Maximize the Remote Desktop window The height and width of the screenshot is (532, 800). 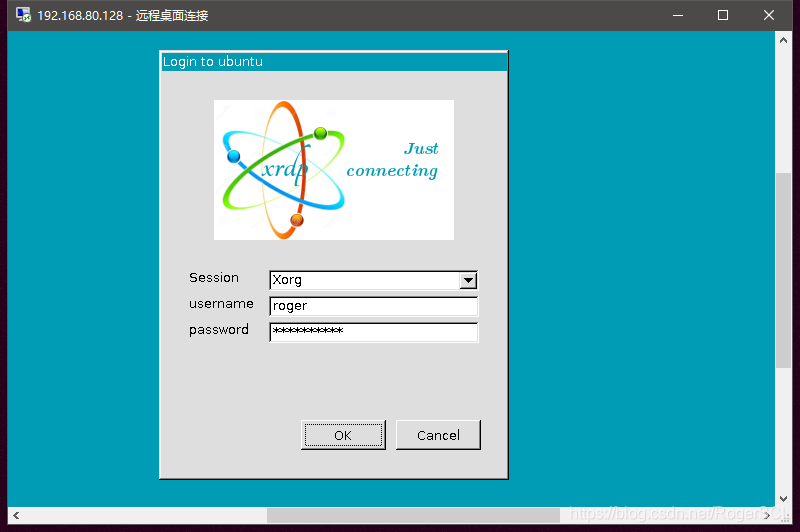pos(723,15)
